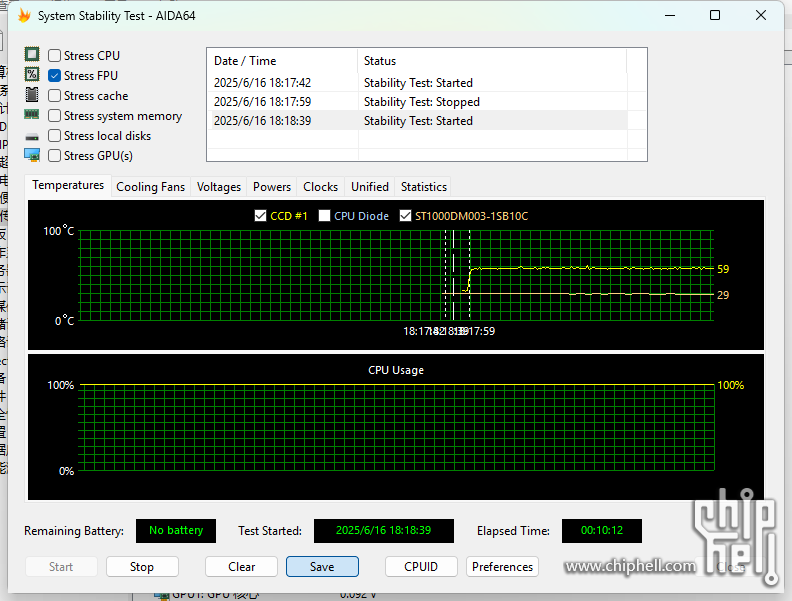Select the 18:18:39 Stability Test: Started log row
Image resolution: width=792 pixels, height=601 pixels.
[x=417, y=121]
